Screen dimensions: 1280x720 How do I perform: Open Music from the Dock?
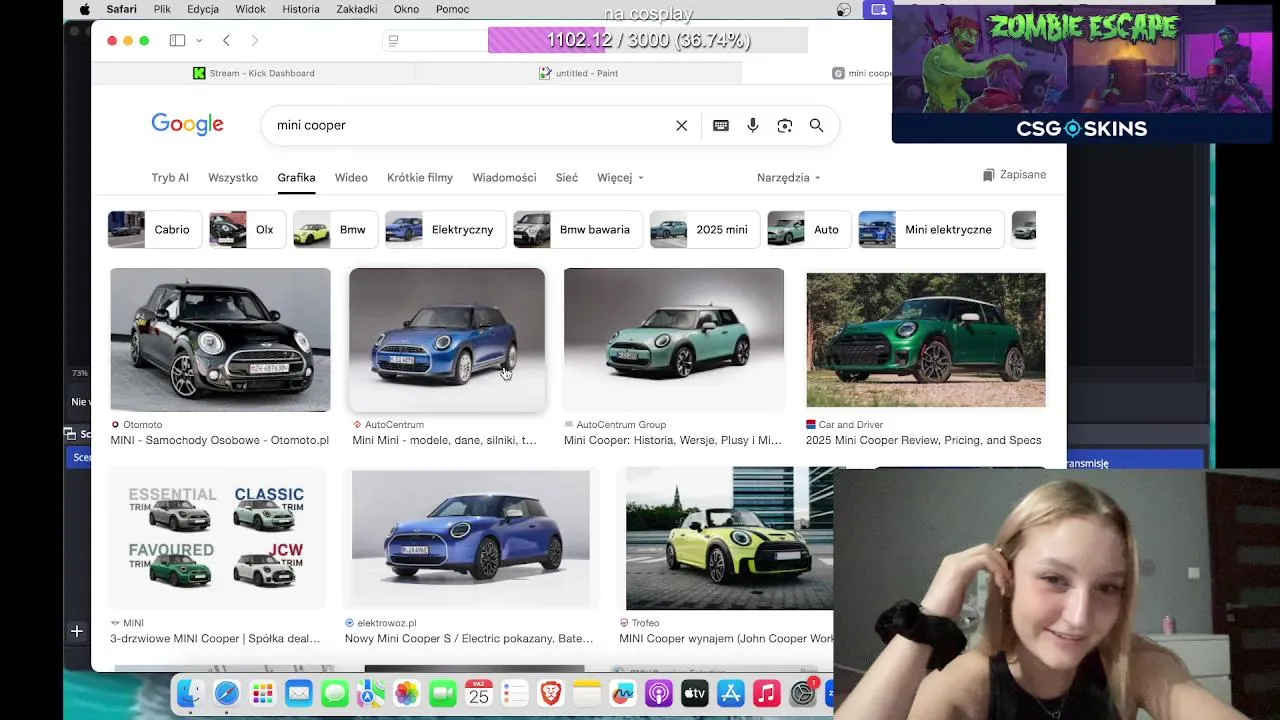click(767, 693)
